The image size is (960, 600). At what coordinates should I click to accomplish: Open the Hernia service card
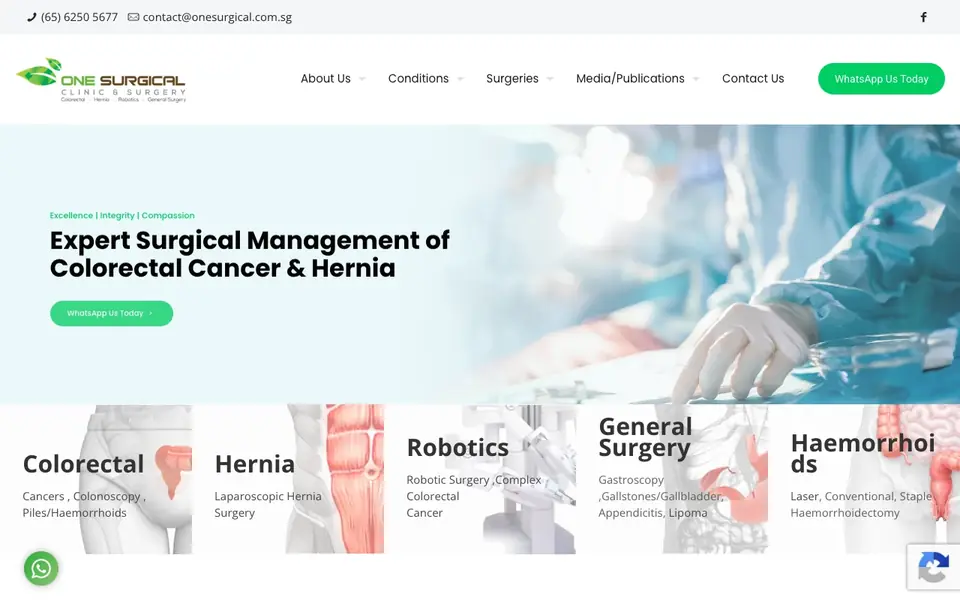288,479
